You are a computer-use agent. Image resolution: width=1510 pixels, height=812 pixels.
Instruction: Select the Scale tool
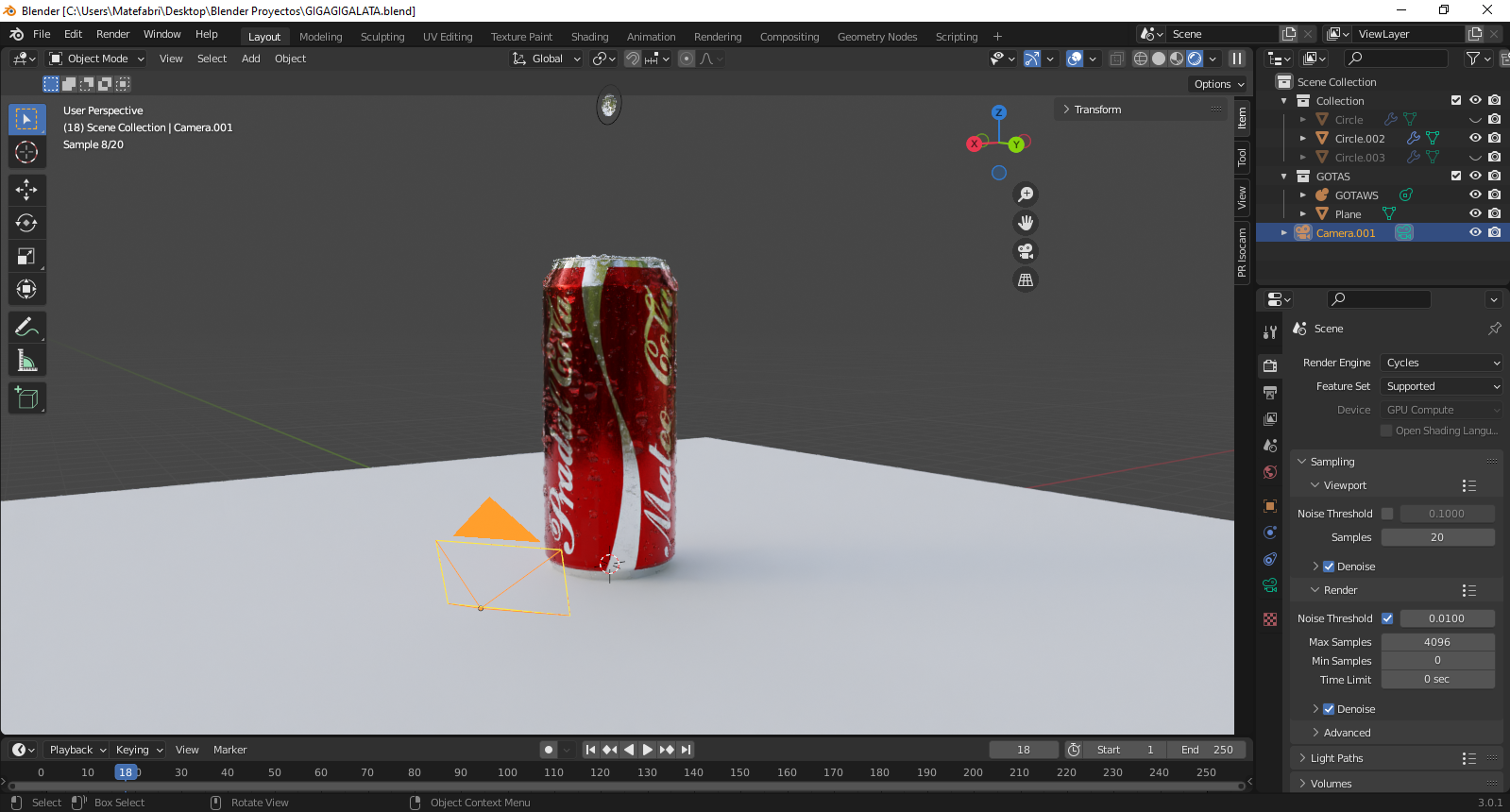26,256
